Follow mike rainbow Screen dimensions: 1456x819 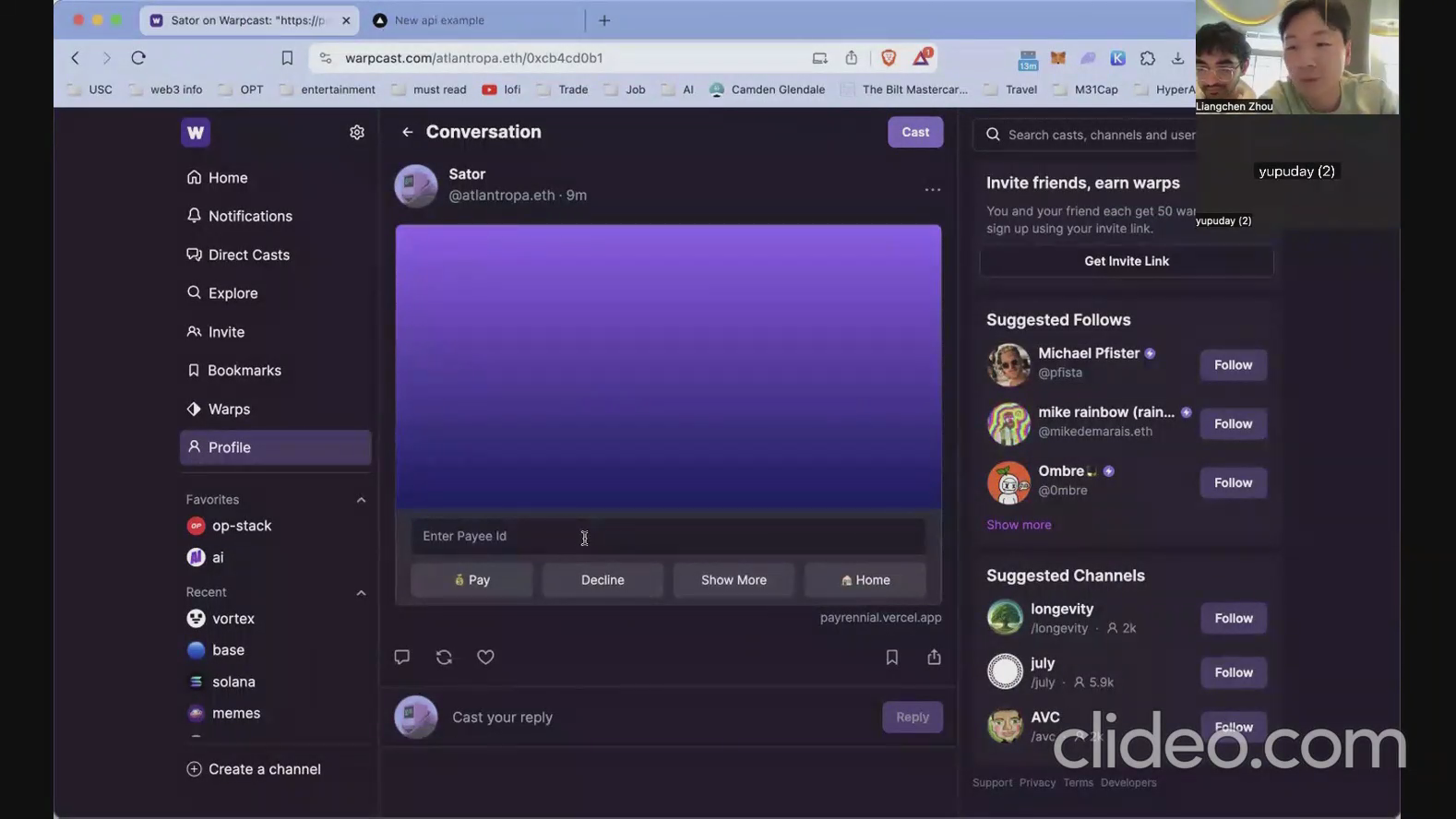click(x=1233, y=424)
